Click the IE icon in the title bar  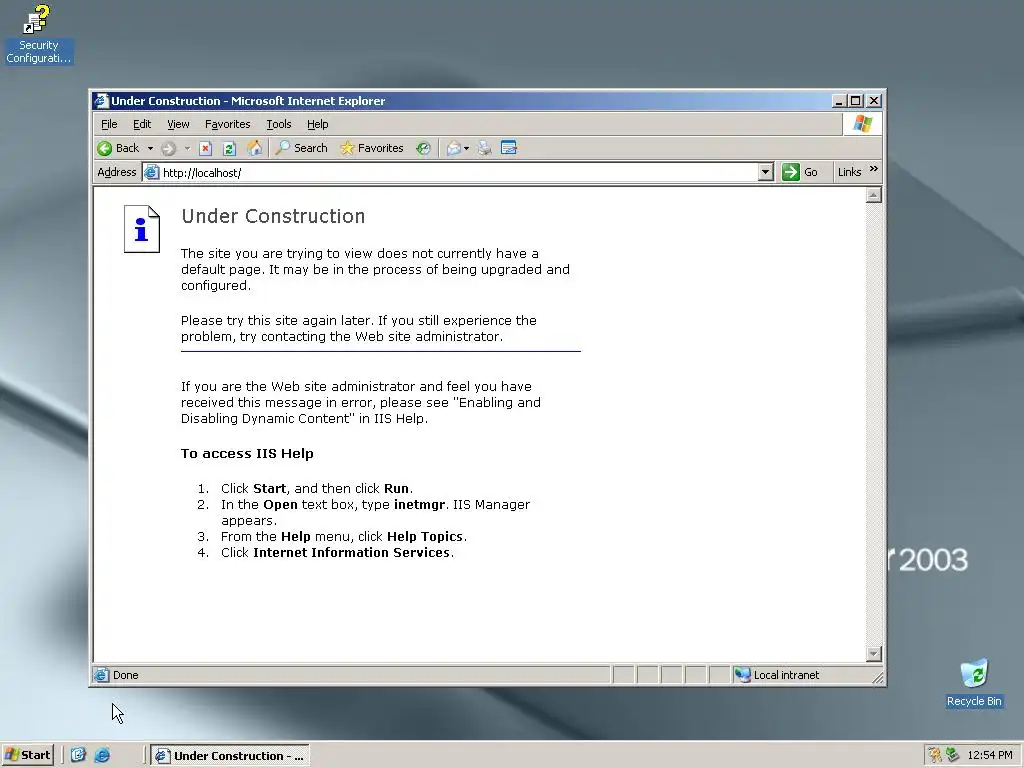(x=101, y=101)
